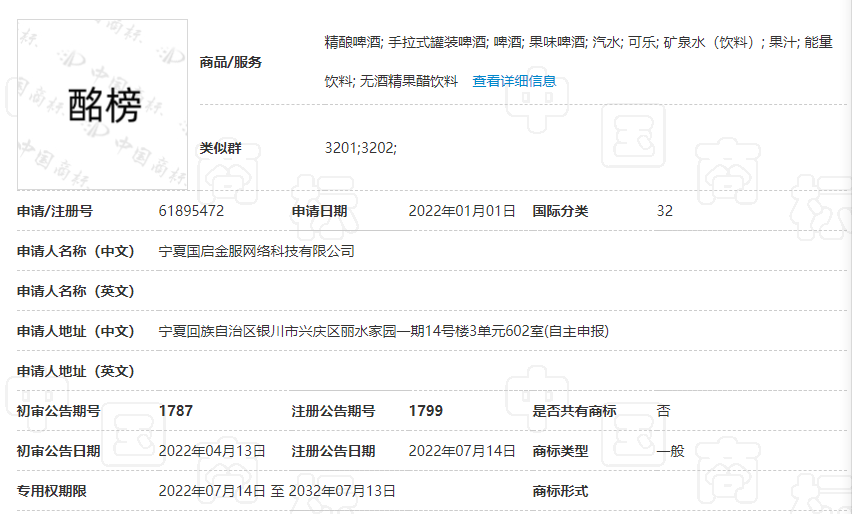
Task: Click the shared trademark value 否
Action: click(663, 411)
